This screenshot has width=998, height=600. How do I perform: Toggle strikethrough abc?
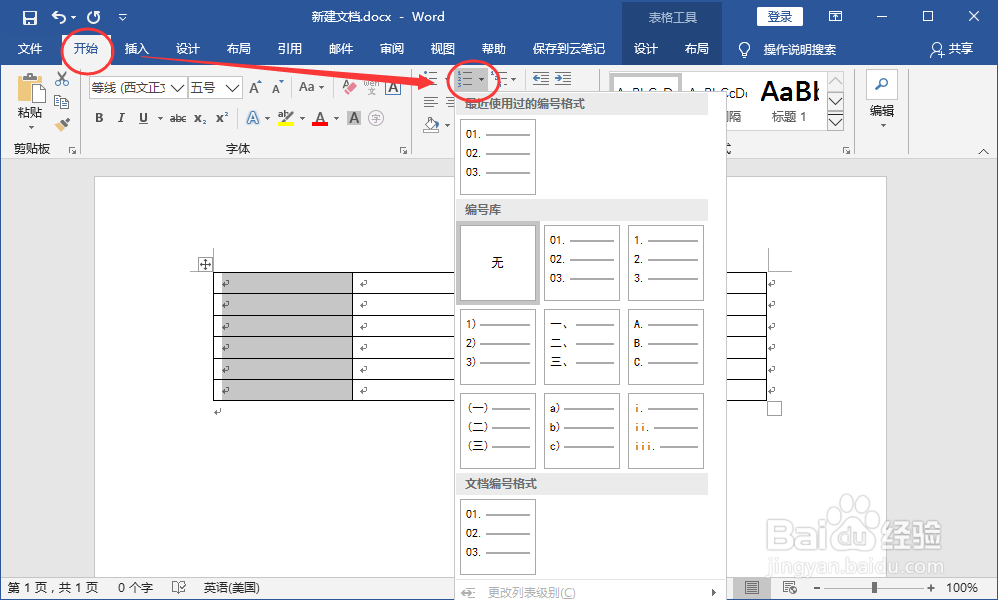tap(178, 118)
